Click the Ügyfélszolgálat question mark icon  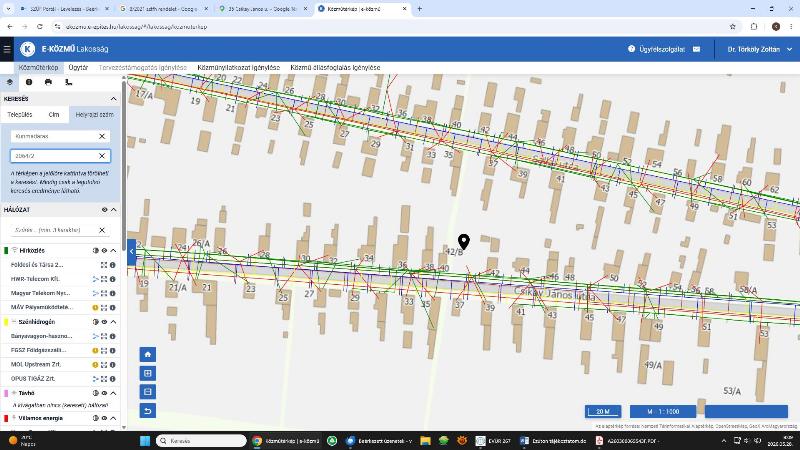click(631, 49)
